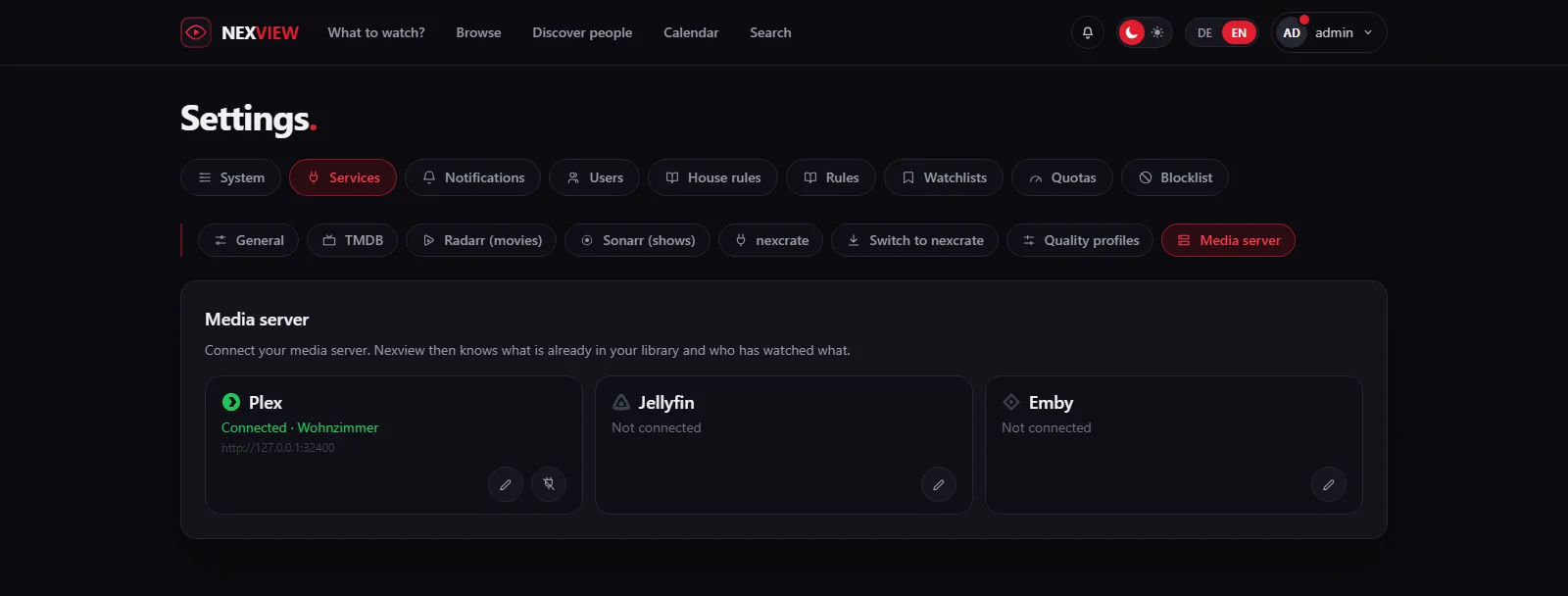Image resolution: width=1568 pixels, height=596 pixels.
Task: Open the Quotas settings tab
Action: pyautogui.click(x=1062, y=177)
